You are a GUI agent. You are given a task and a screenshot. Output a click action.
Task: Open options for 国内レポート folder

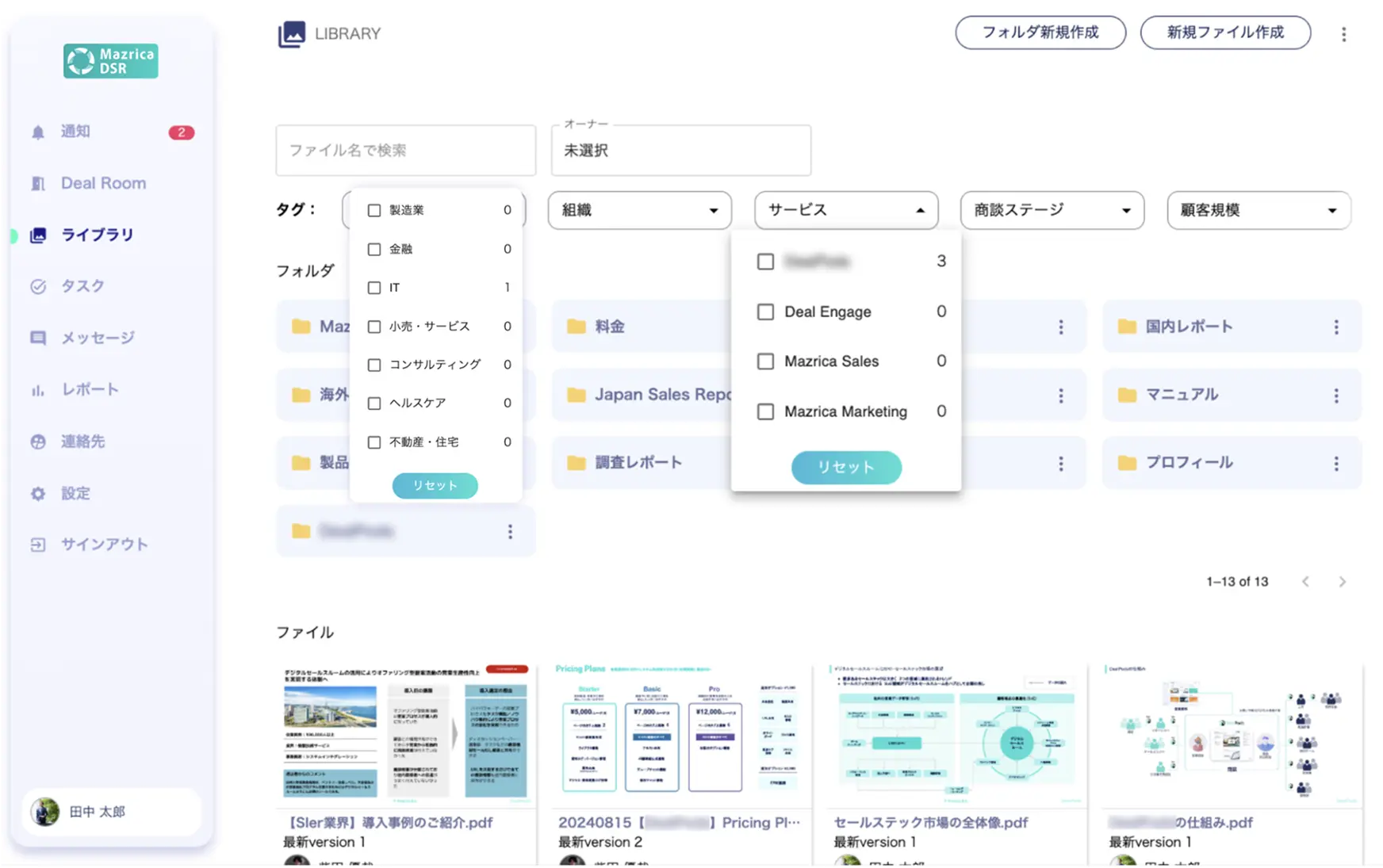pyautogui.click(x=1336, y=327)
